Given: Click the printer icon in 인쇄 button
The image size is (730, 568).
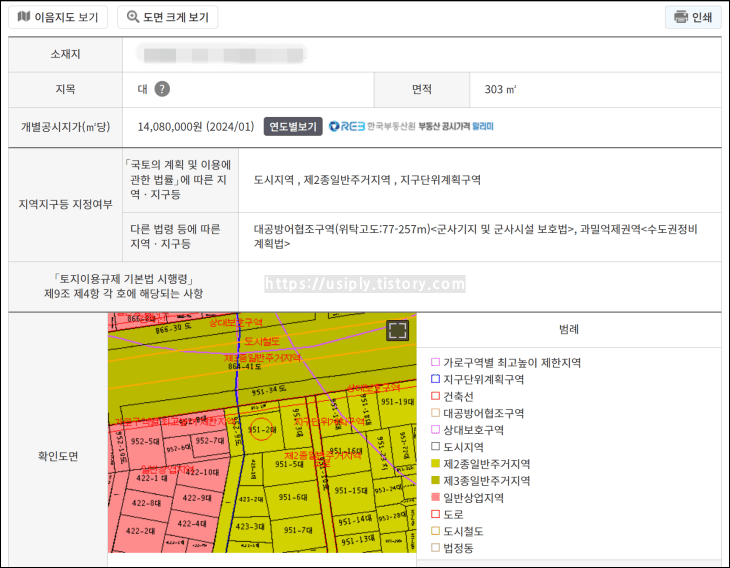Looking at the screenshot, I should [681, 17].
